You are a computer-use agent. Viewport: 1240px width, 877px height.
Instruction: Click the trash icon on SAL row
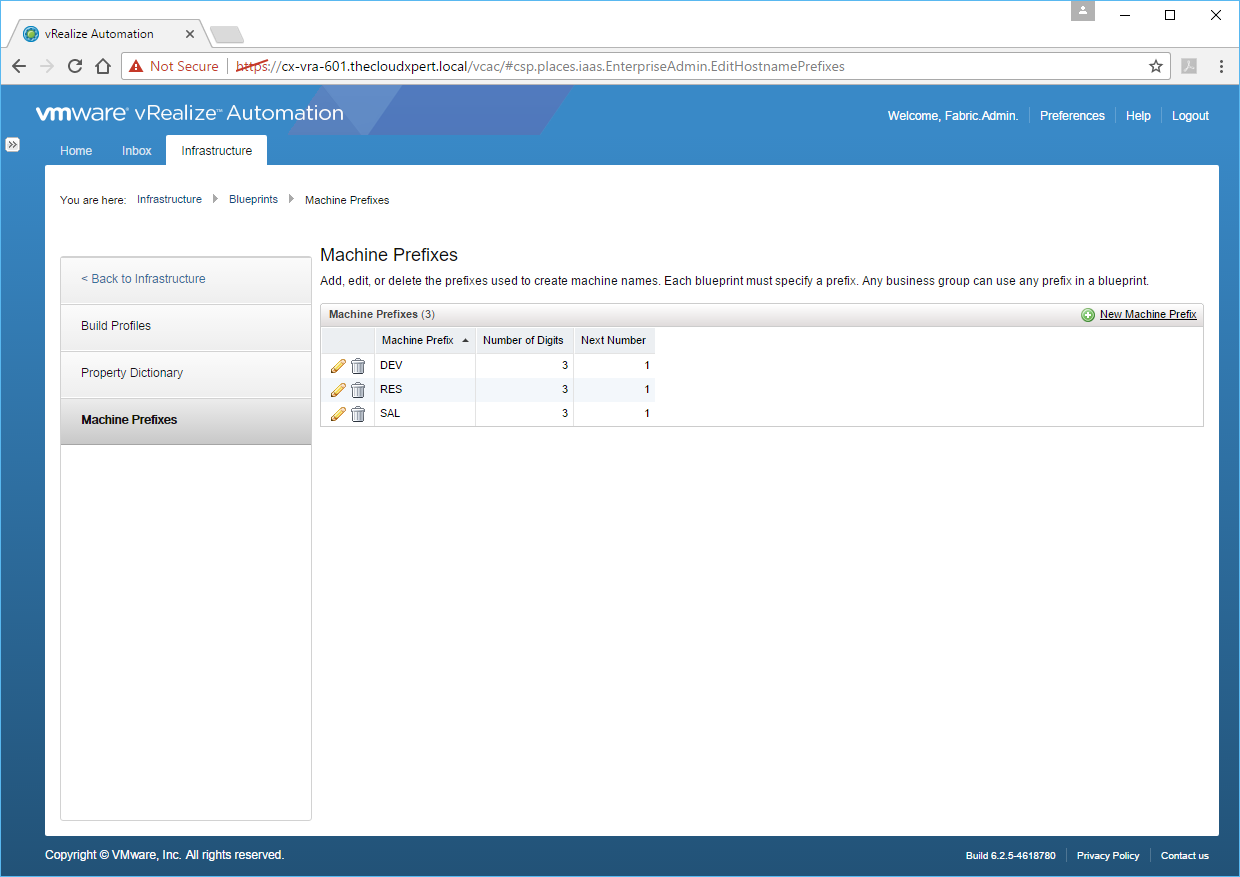(358, 414)
